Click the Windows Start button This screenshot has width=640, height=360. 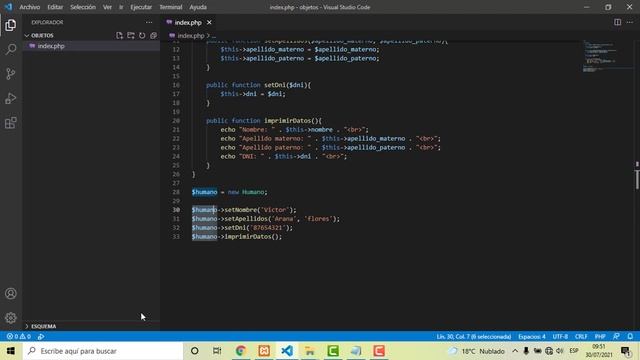[11, 351]
